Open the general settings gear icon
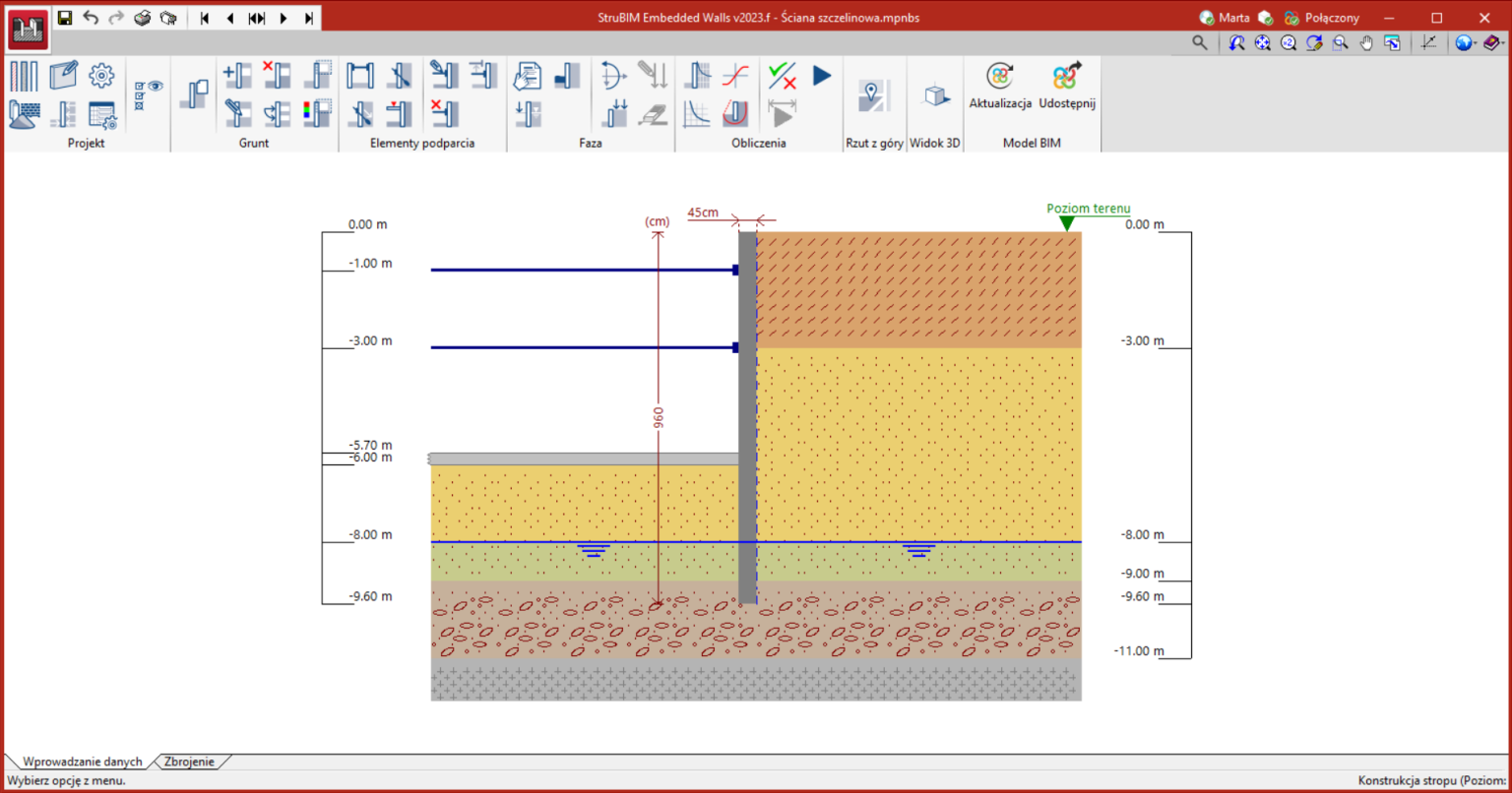1512x793 pixels. click(x=101, y=76)
